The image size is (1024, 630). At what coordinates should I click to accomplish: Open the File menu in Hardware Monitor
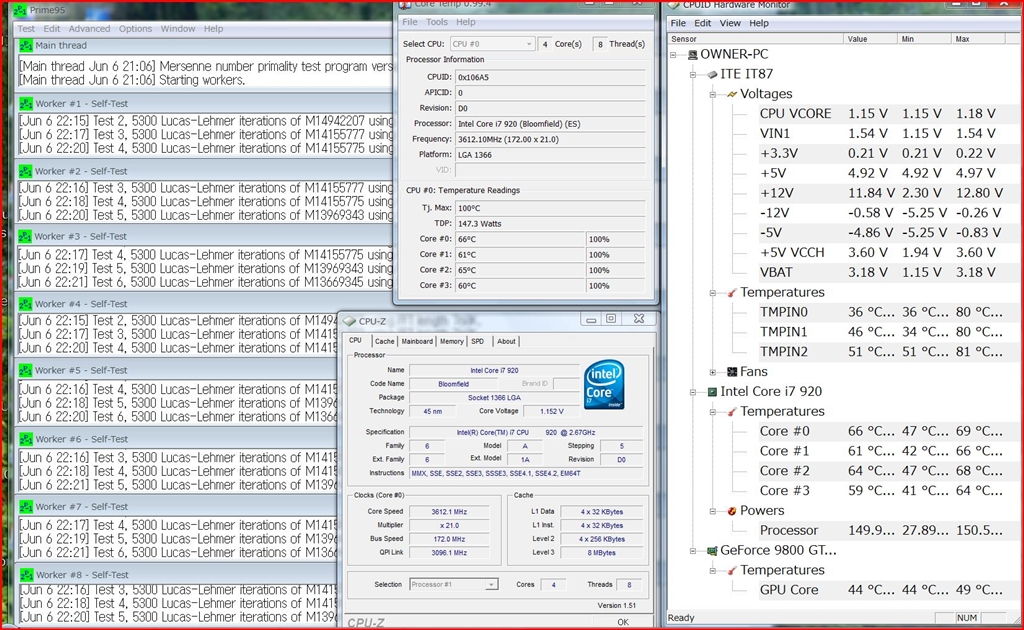[x=679, y=23]
